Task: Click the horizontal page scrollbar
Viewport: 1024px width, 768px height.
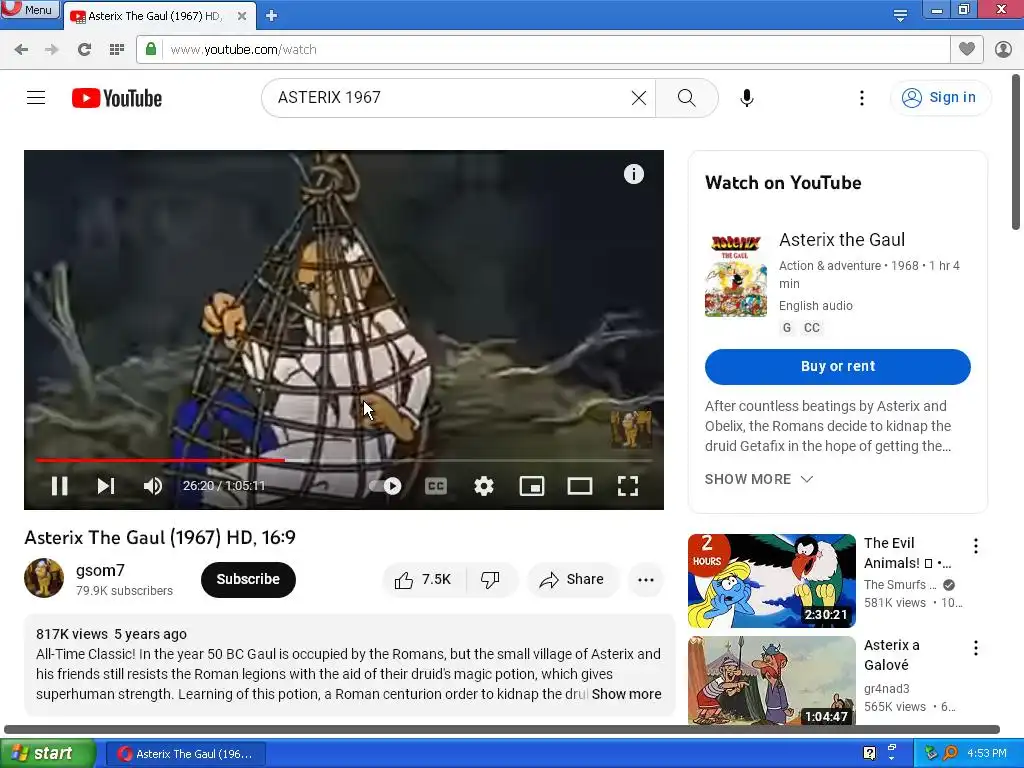Action: tap(502, 729)
